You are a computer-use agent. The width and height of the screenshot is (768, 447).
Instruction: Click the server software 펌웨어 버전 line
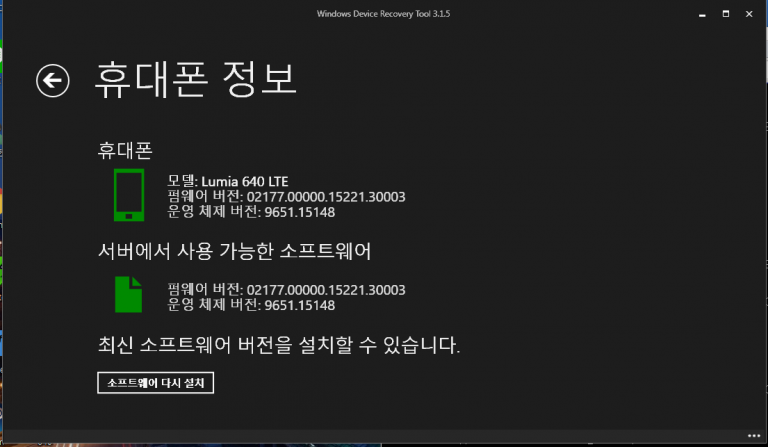point(286,290)
